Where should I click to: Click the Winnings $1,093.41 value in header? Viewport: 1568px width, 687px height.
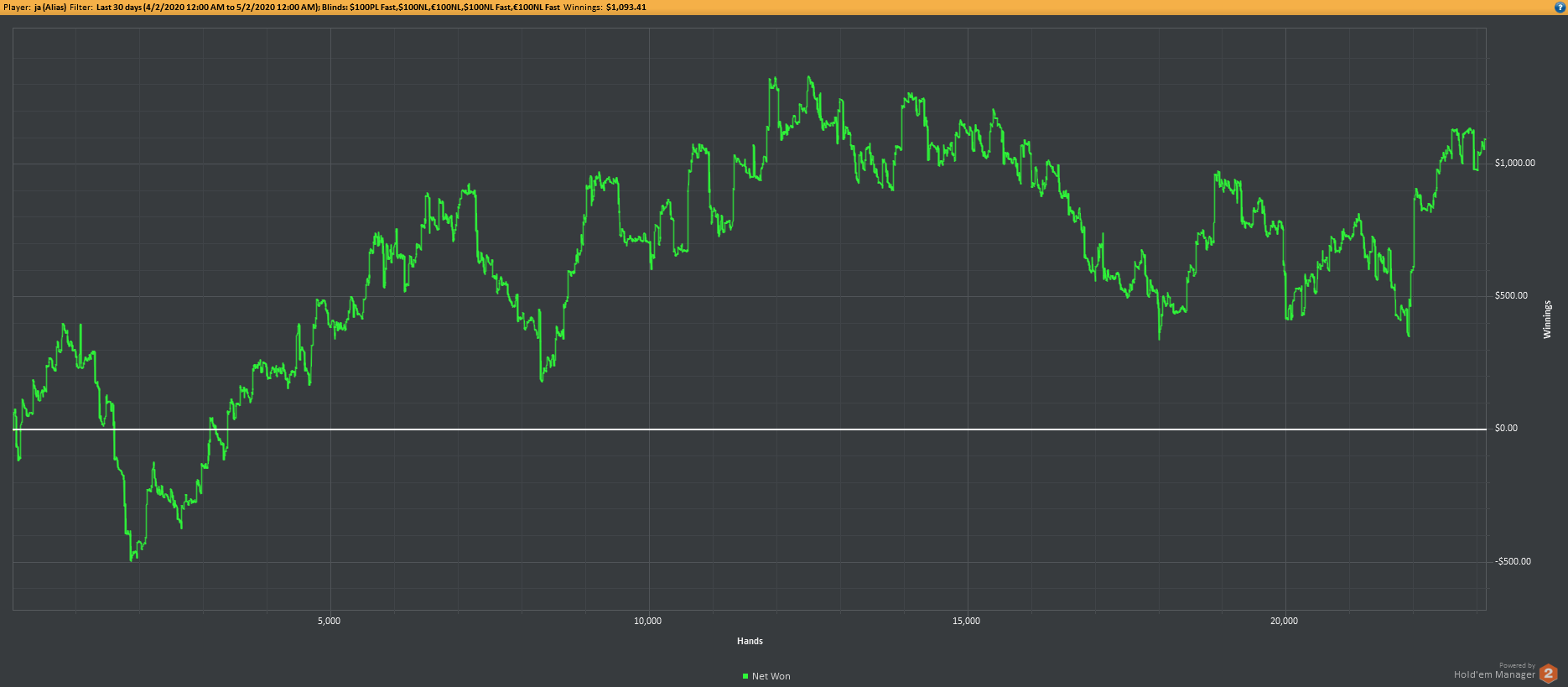click(626, 8)
